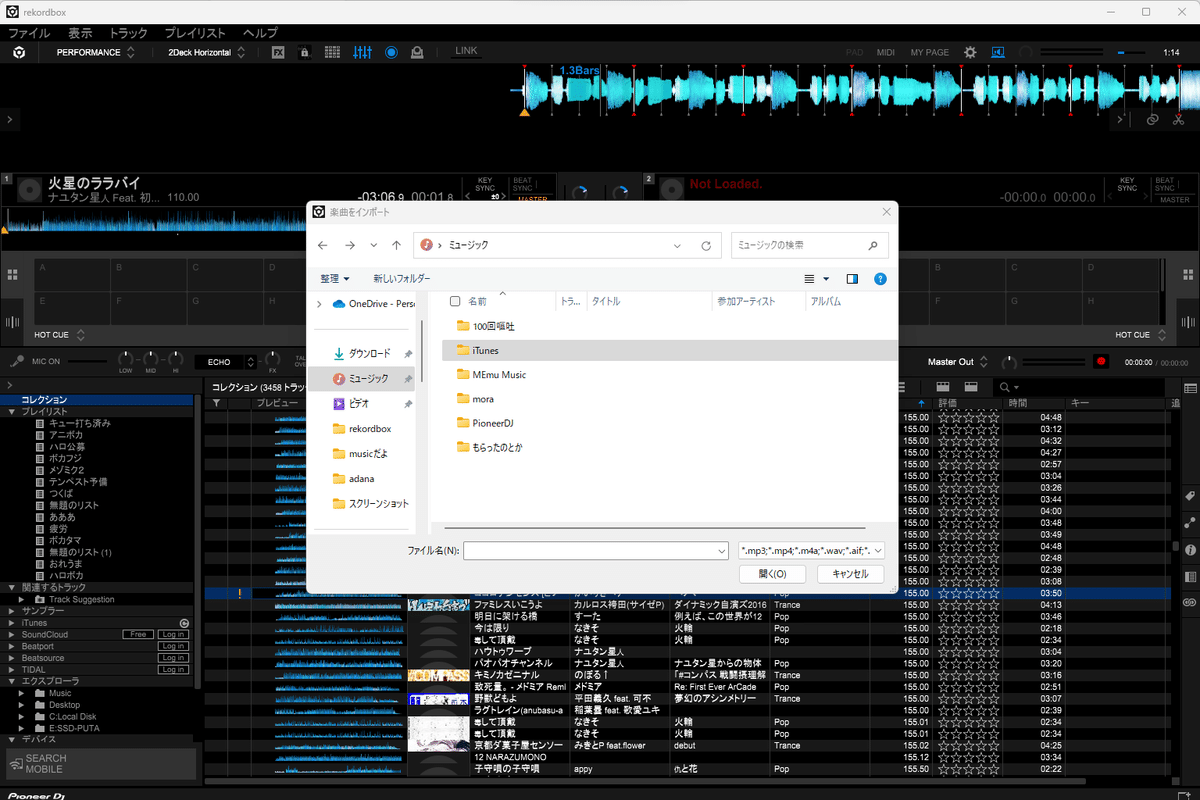Click 新しいフォルダー in dialog toolbar
This screenshot has width=1200, height=800.
402,279
